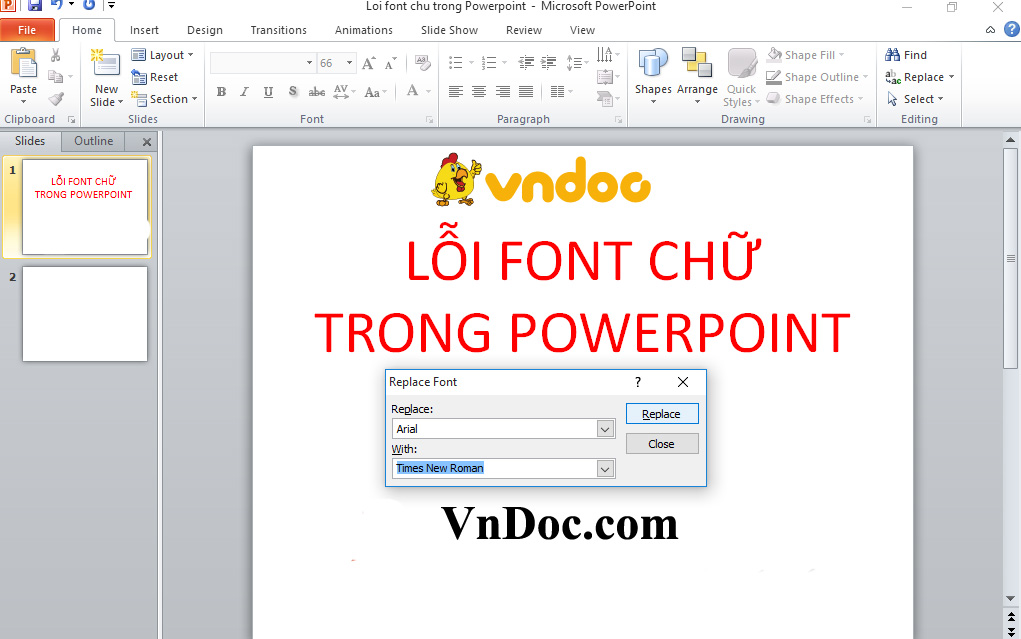This screenshot has height=639, width=1021.
Task: Apply underline to selected text
Action: (x=267, y=91)
